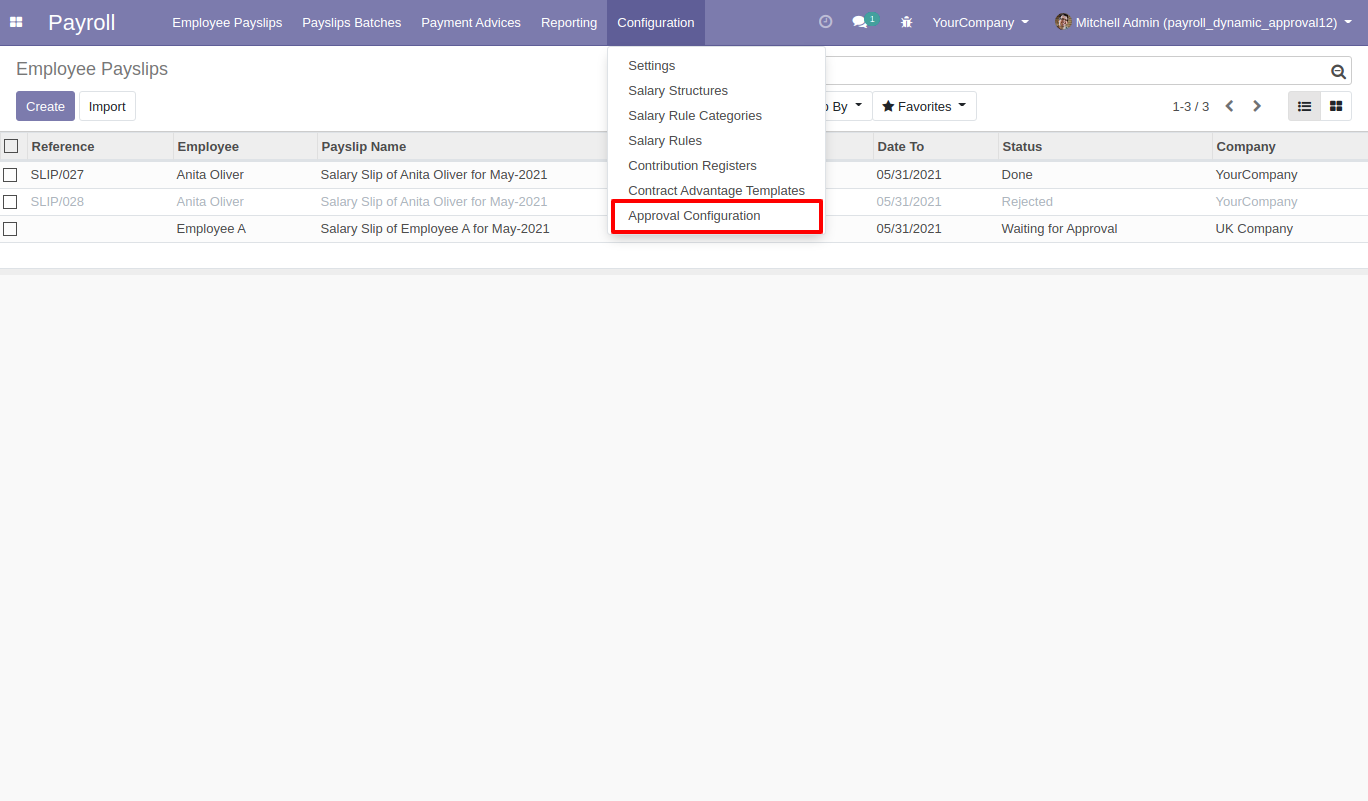Collapse the Configuration menu
The image size is (1368, 801).
[656, 22]
